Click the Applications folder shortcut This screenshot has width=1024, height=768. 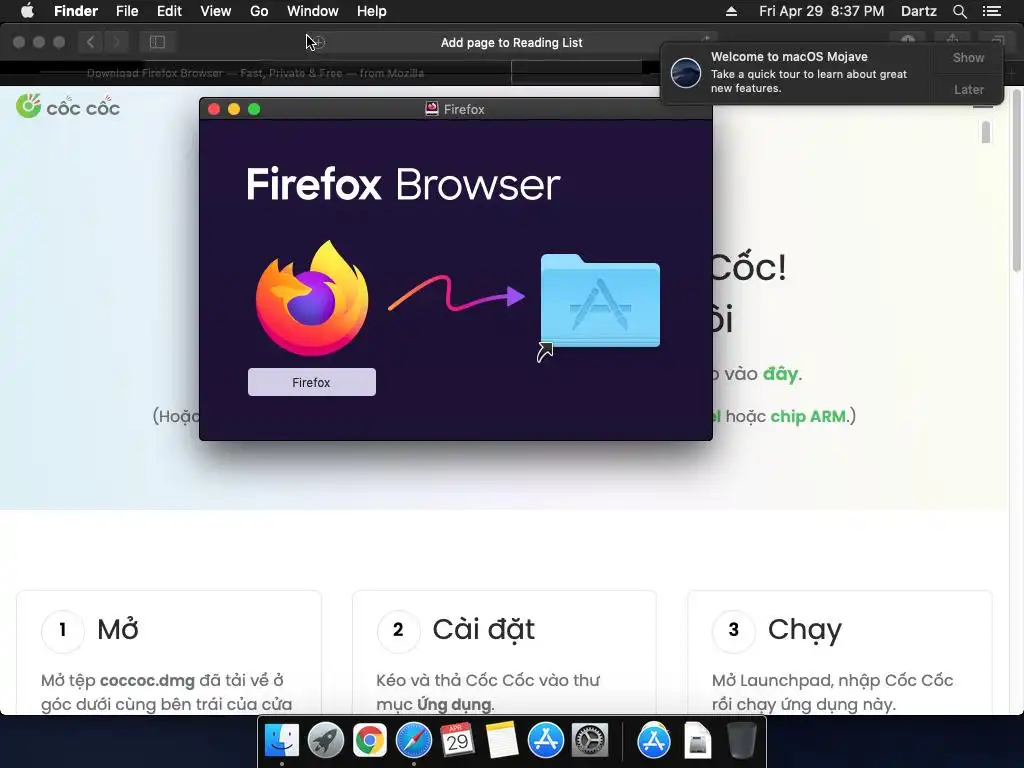[x=600, y=302]
